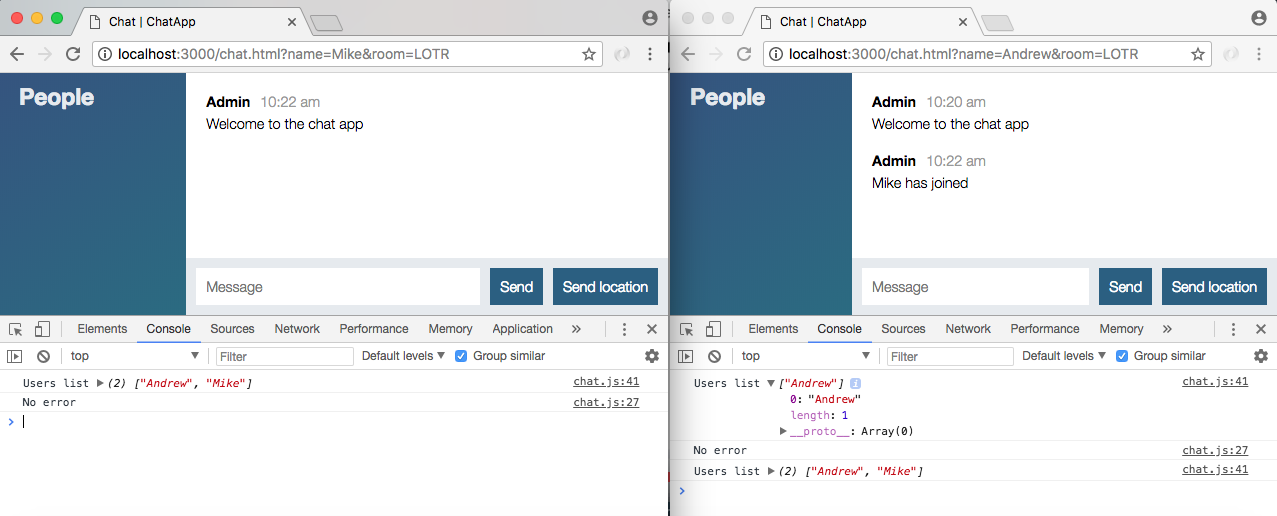Clear the console in Andrew's DevTools
Image resolution: width=1277 pixels, height=516 pixels.
pos(714,356)
